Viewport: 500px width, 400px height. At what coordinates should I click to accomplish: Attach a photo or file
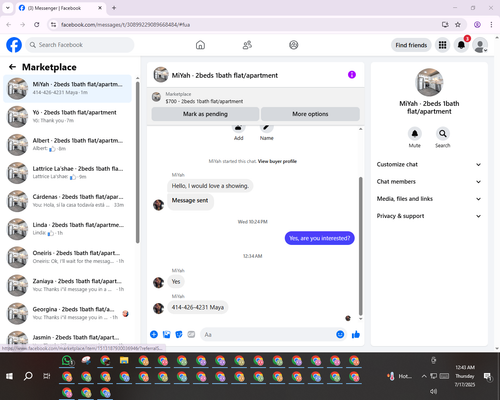166,334
